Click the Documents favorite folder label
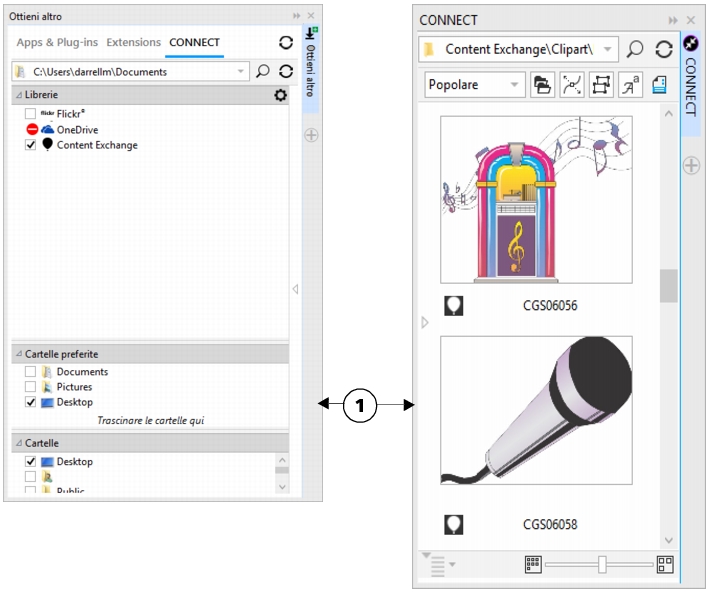The width and height of the screenshot is (709, 594). pyautogui.click(x=82, y=372)
